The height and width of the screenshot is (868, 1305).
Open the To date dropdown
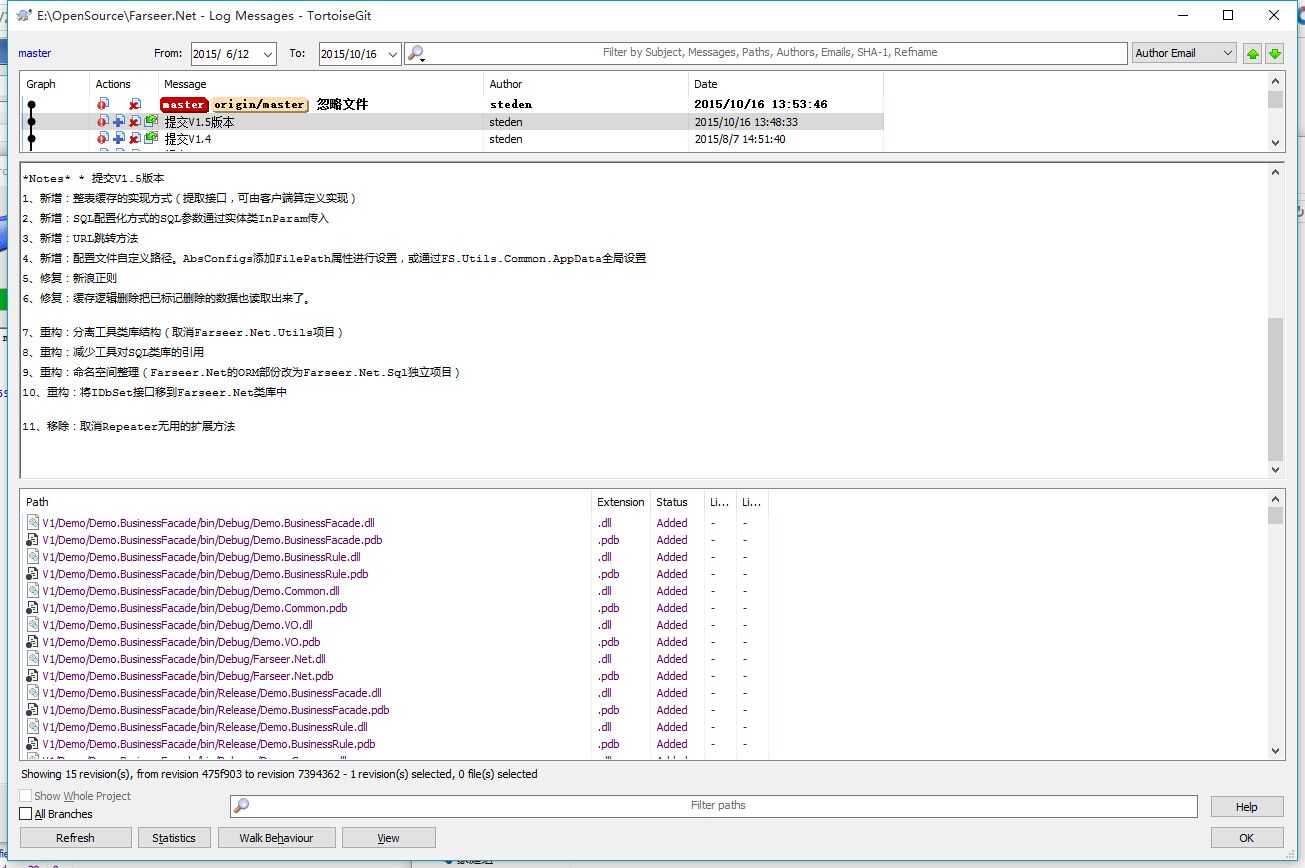(392, 54)
